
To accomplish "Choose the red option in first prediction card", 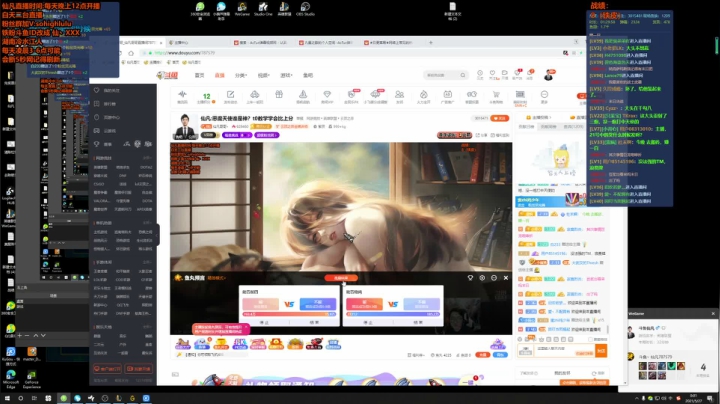I will [260, 304].
